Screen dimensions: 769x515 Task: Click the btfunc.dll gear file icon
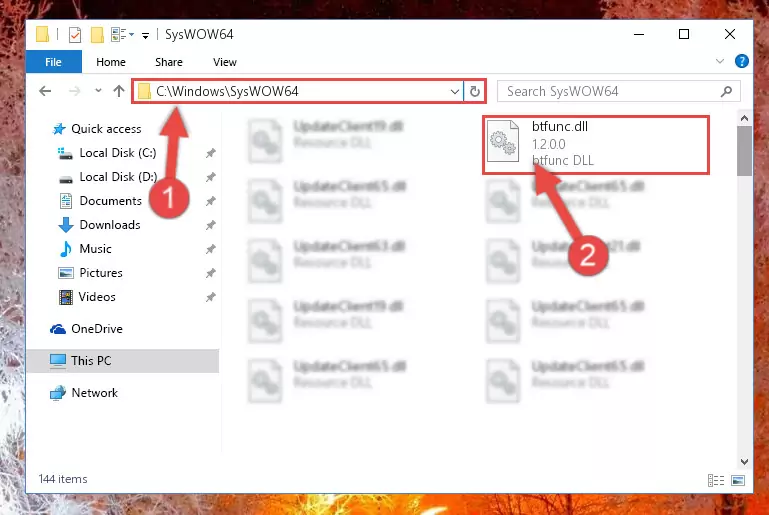click(503, 141)
